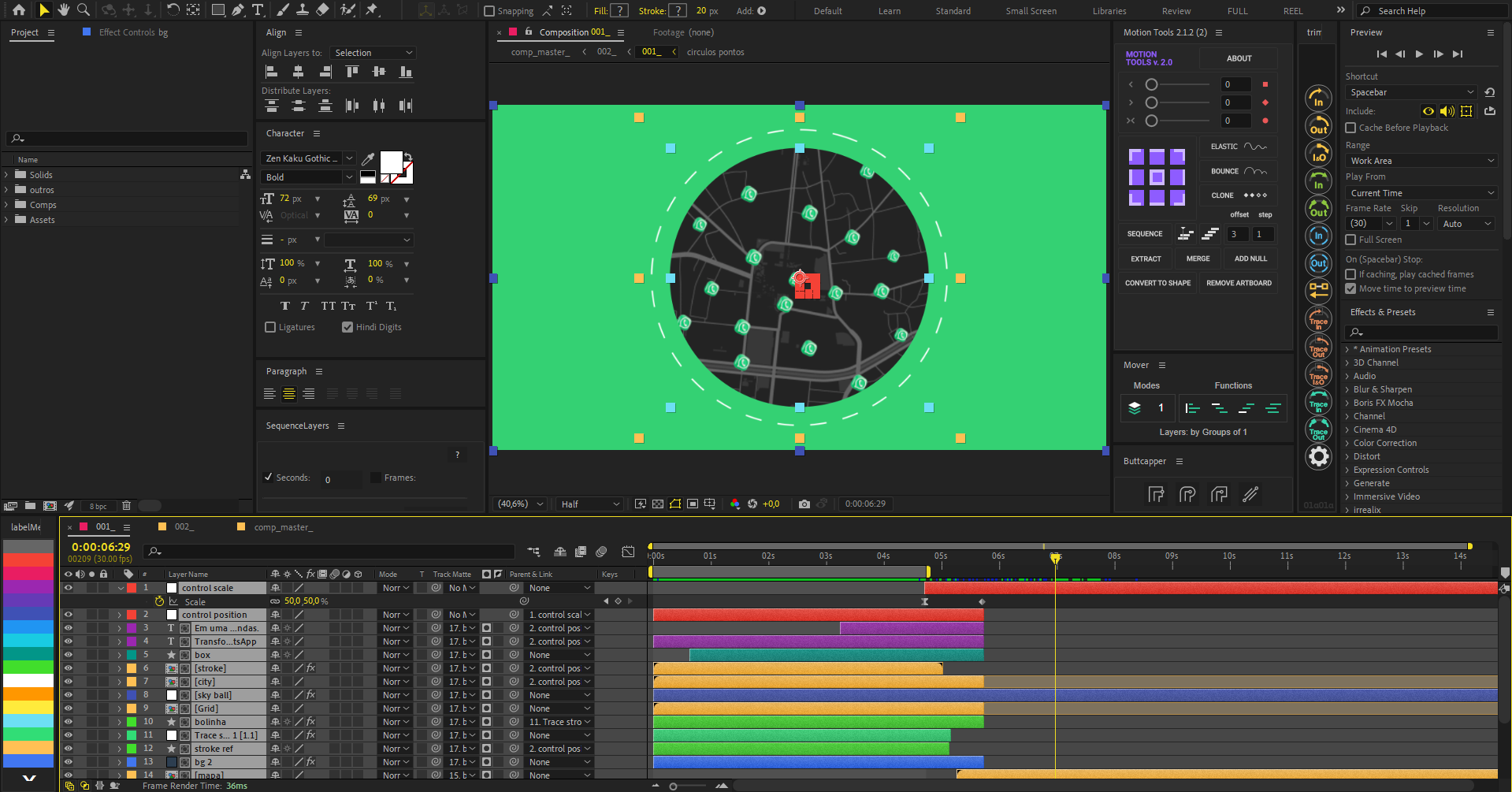Select the Pen tool
1512x792 pixels.
[x=238, y=10]
